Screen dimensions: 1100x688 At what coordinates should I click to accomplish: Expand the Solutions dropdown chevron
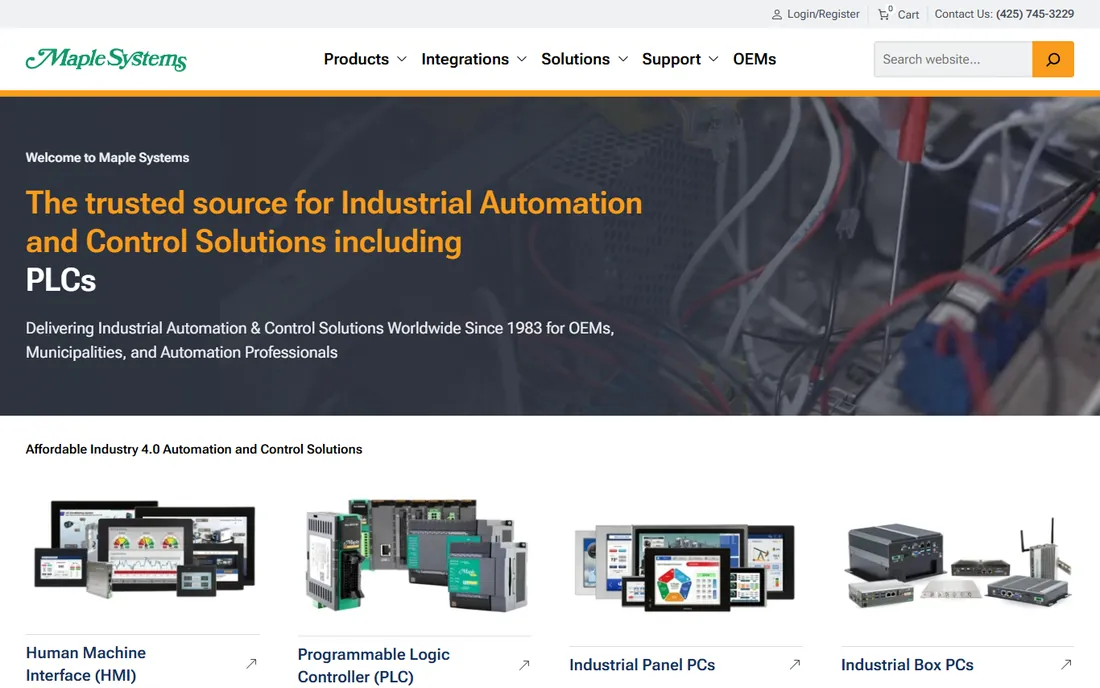coord(623,60)
